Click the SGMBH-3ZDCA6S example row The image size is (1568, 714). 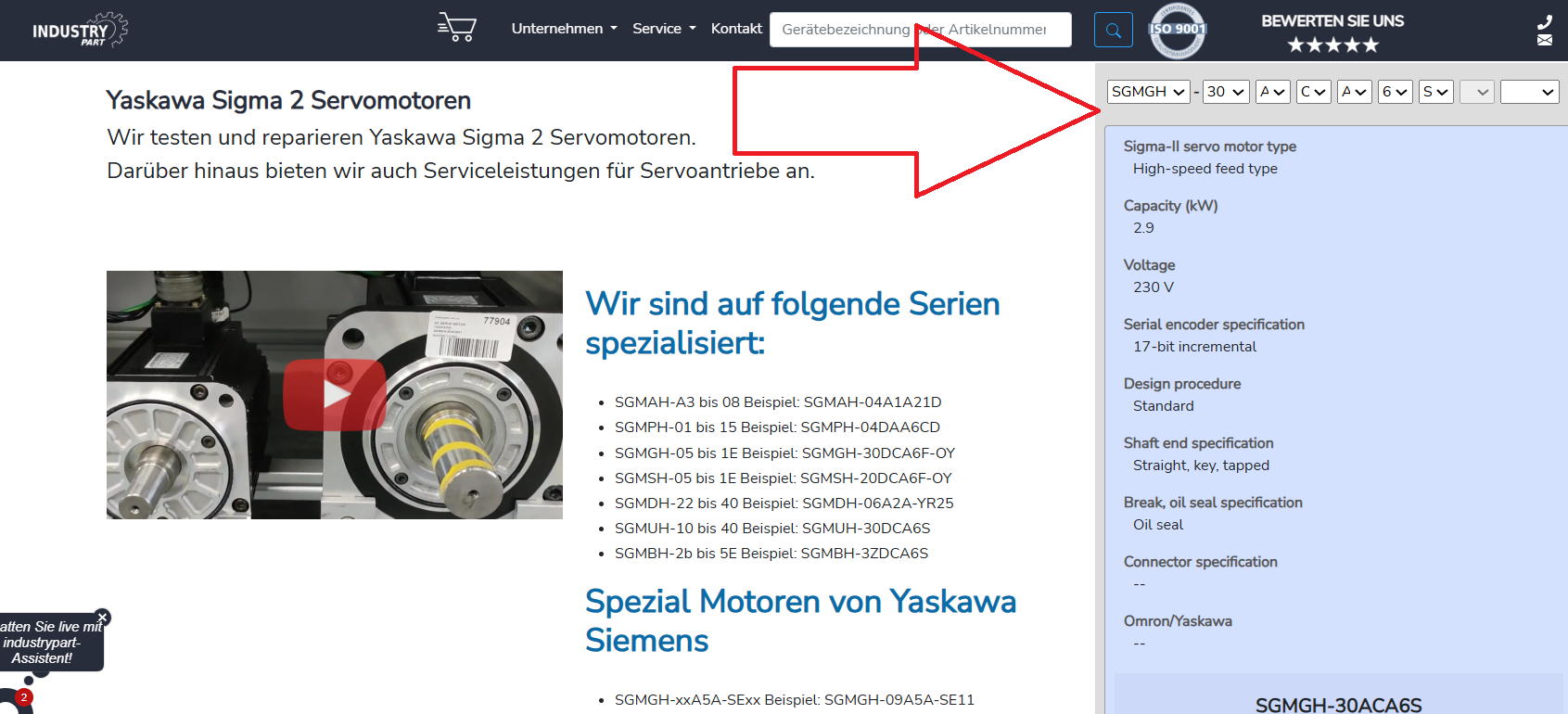pyautogui.click(x=771, y=554)
